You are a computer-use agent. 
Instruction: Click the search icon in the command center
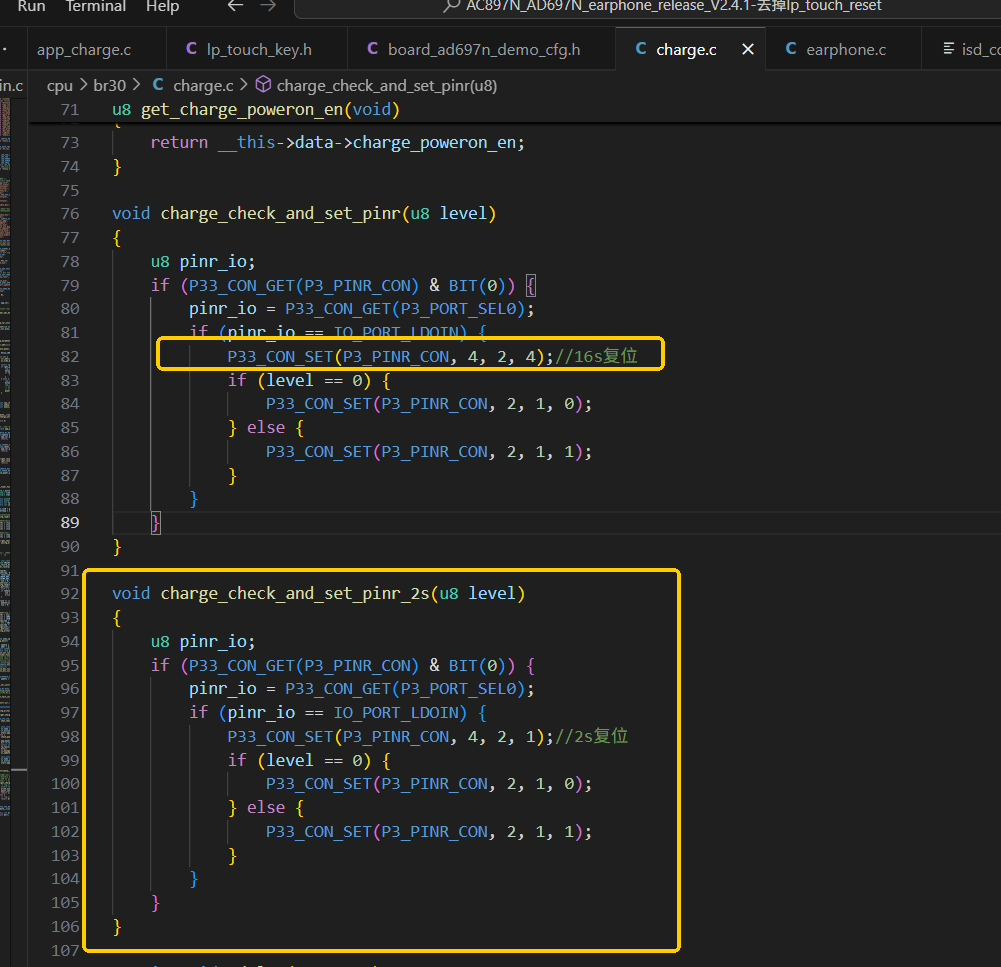point(451,6)
